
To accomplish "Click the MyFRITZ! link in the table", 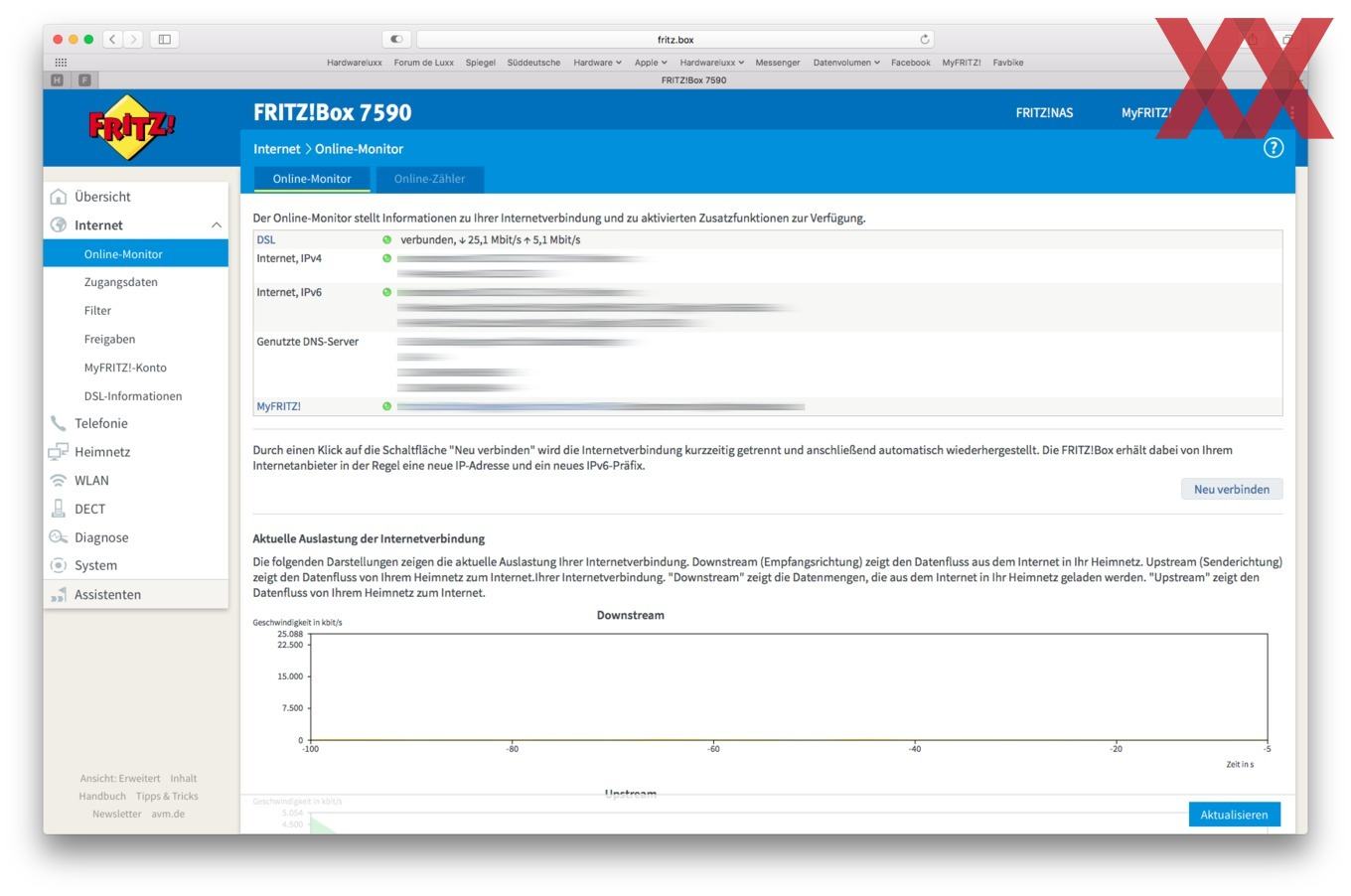I will 278,406.
